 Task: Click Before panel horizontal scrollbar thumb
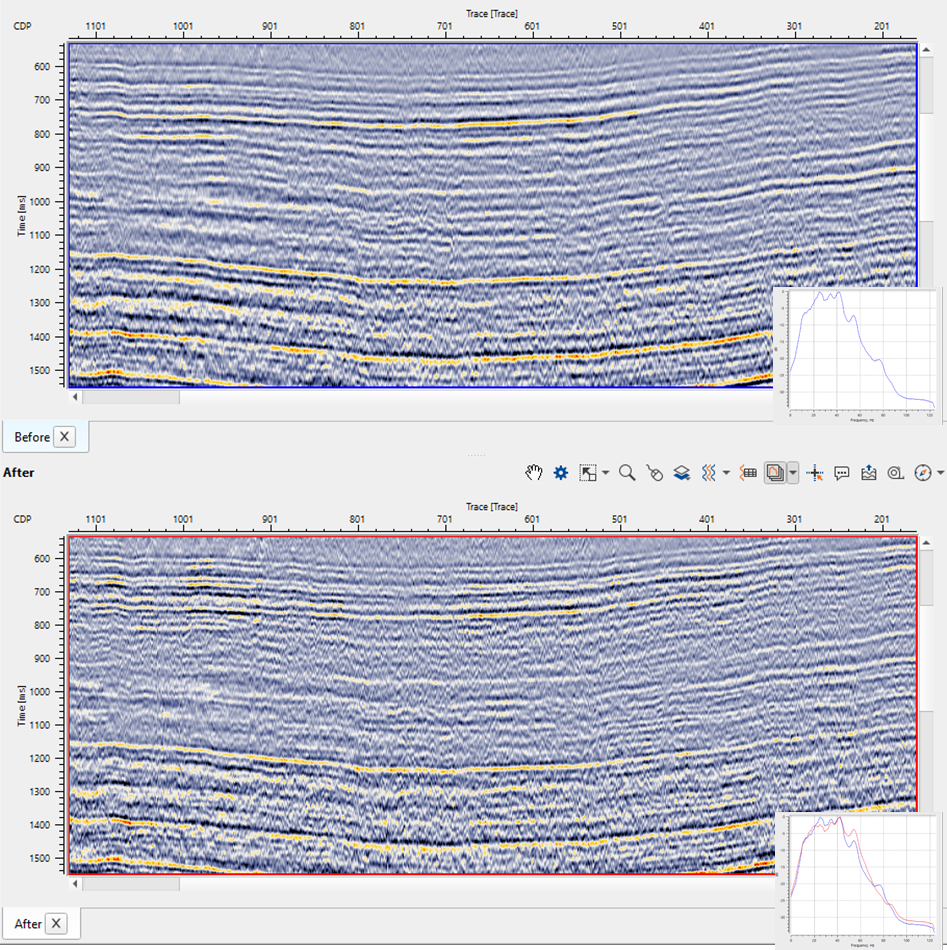[130, 397]
